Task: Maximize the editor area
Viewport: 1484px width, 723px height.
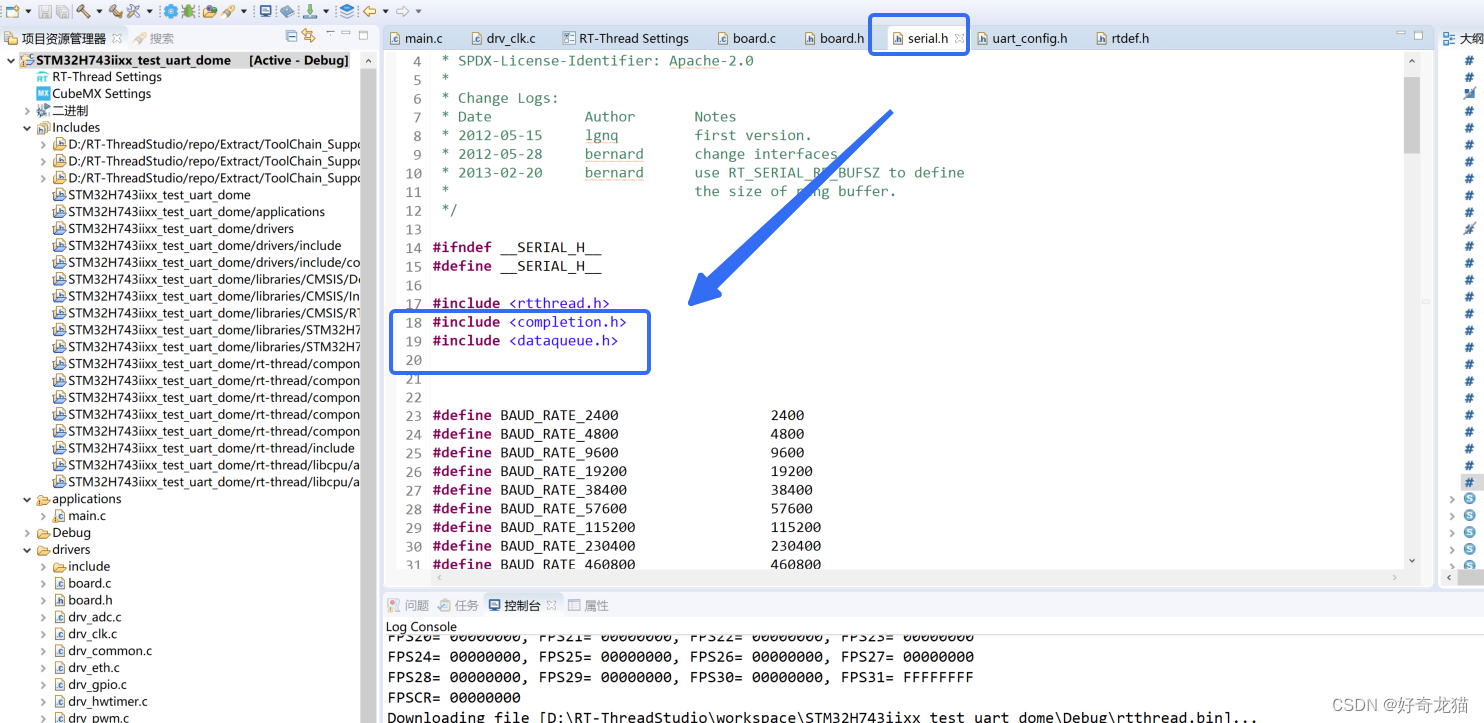Action: (1418, 35)
